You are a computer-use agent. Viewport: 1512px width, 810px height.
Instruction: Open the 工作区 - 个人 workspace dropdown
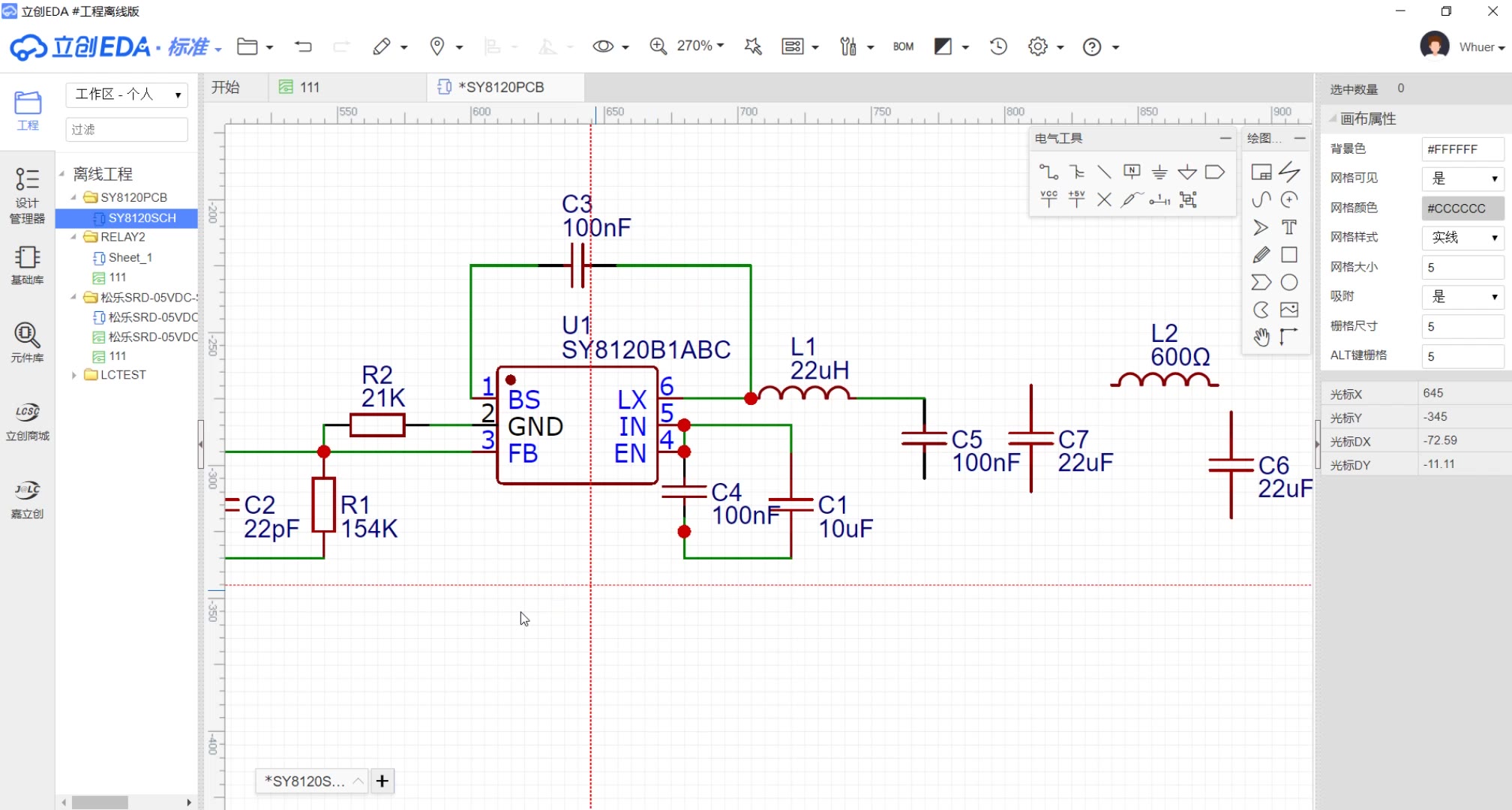(127, 94)
